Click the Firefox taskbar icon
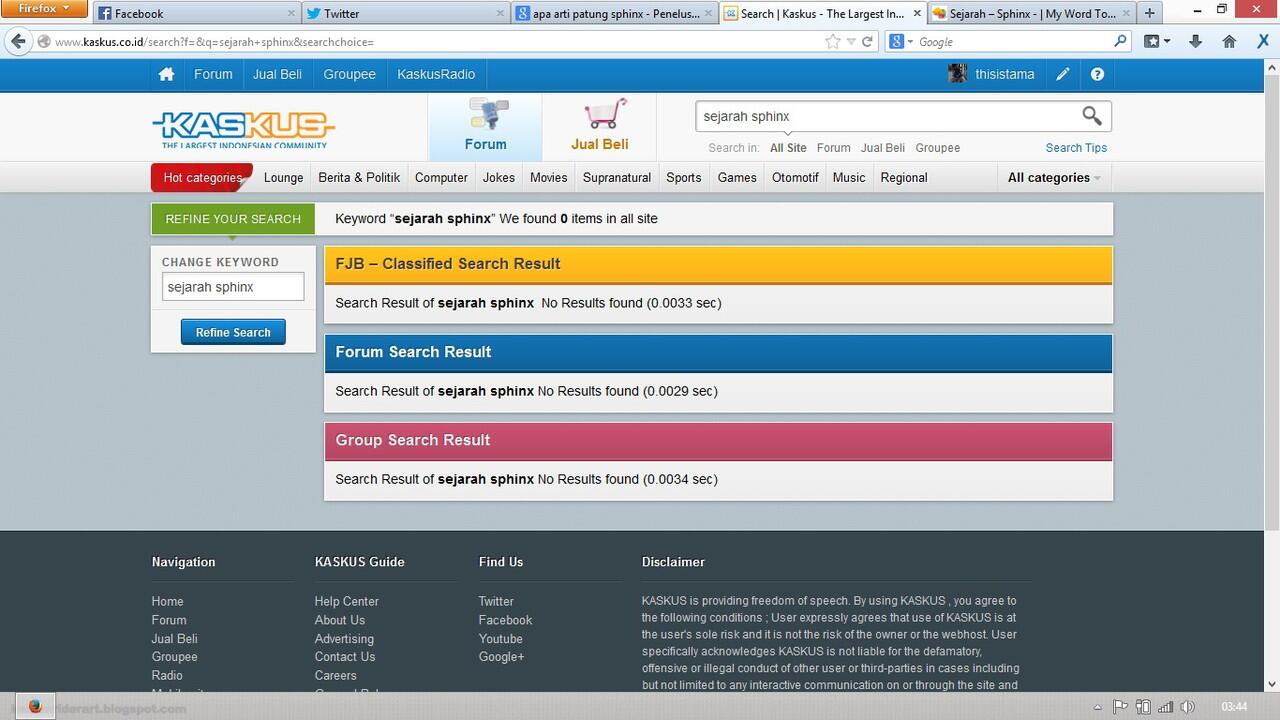Viewport: 1280px width, 720px height. coord(35,706)
